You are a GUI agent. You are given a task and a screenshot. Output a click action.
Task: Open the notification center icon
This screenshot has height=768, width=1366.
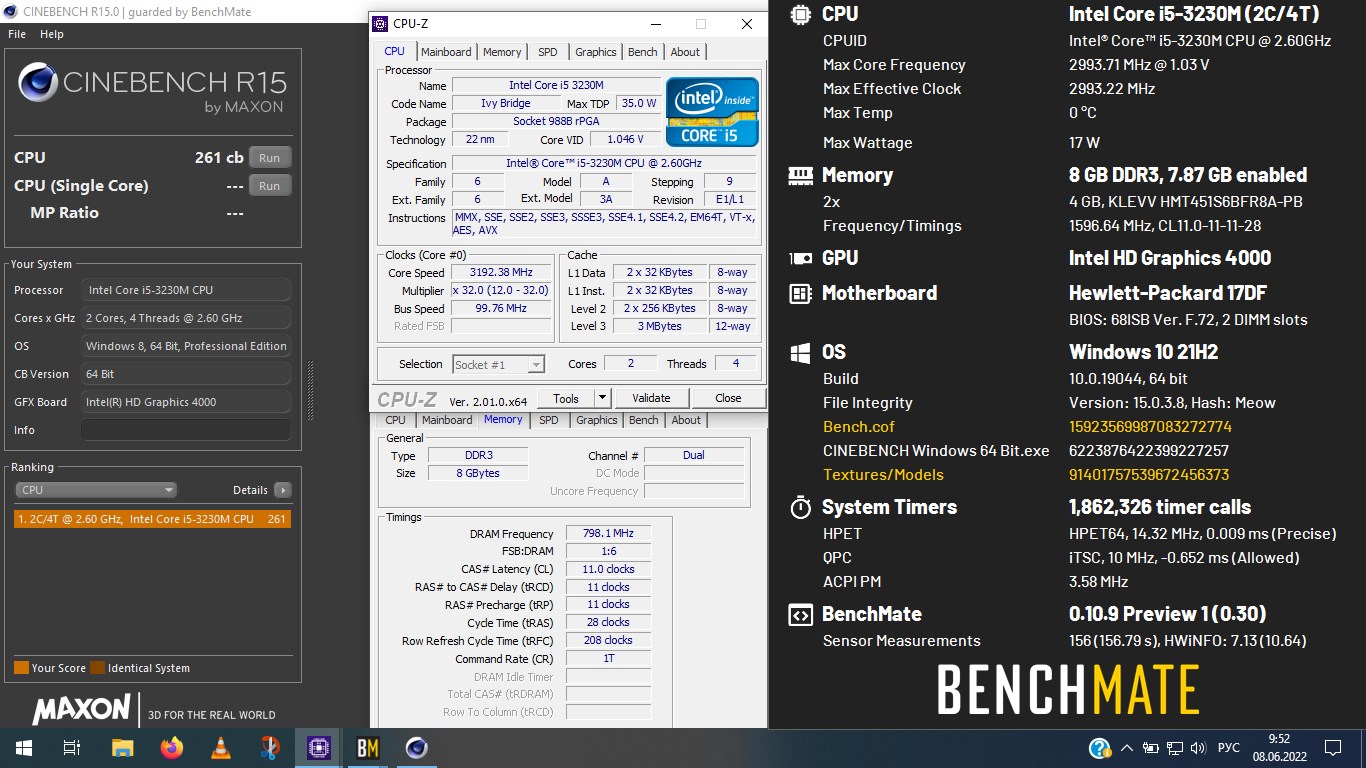[x=1333, y=748]
